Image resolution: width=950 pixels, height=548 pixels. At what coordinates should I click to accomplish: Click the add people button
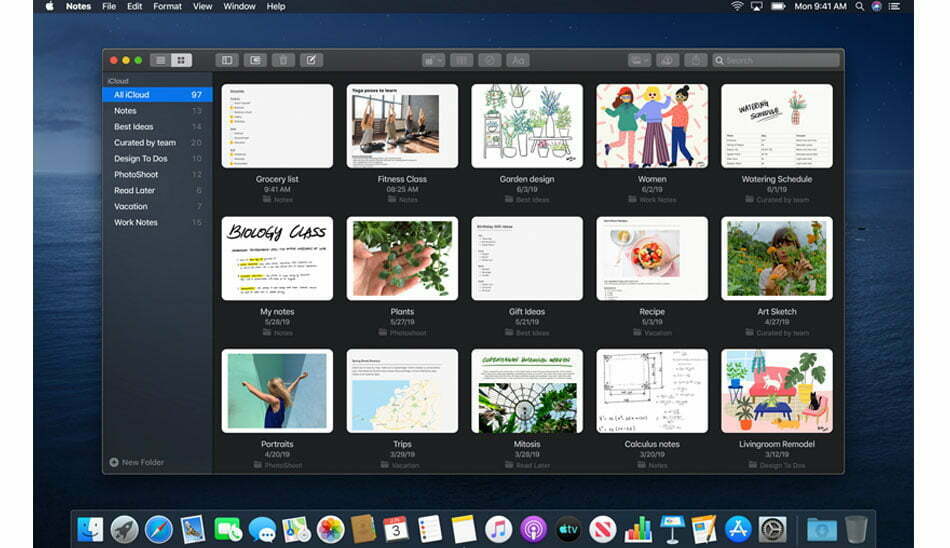click(x=667, y=61)
